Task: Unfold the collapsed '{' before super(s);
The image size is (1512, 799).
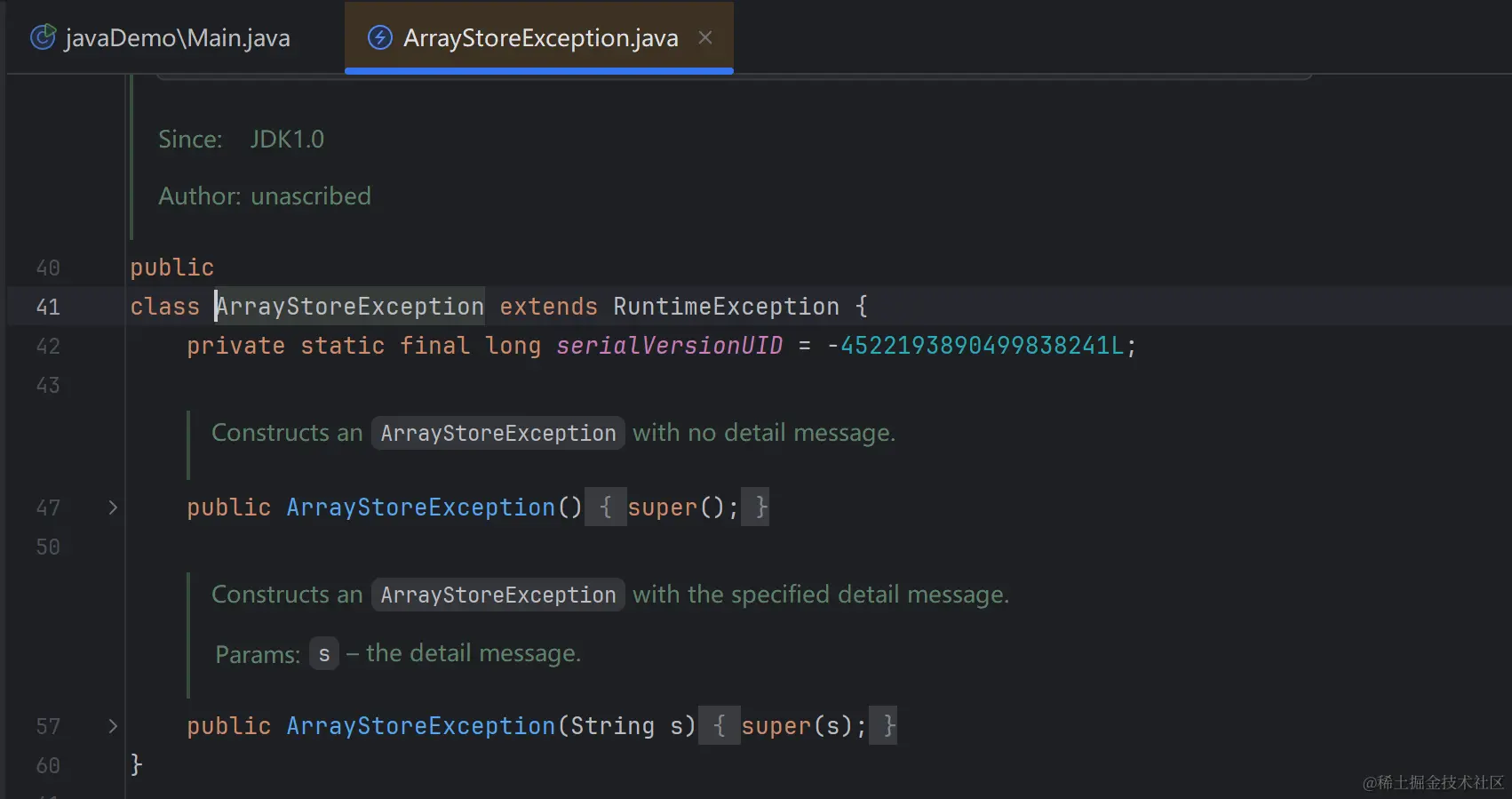Action: pyautogui.click(x=720, y=725)
